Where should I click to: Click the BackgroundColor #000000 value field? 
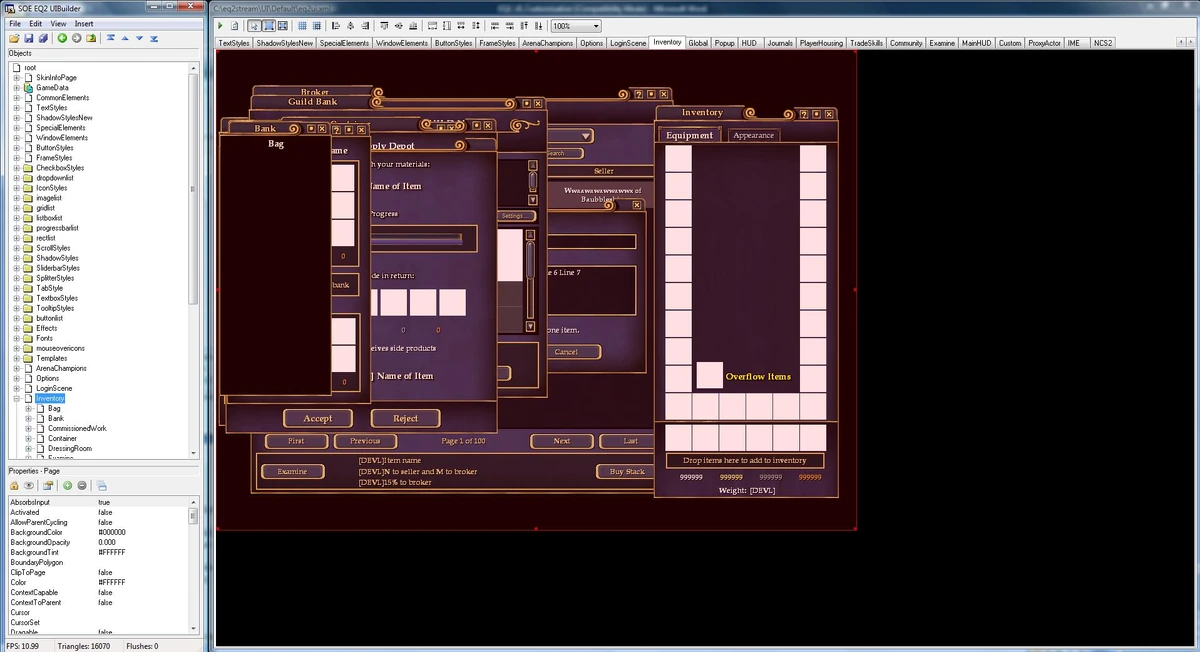coord(110,531)
